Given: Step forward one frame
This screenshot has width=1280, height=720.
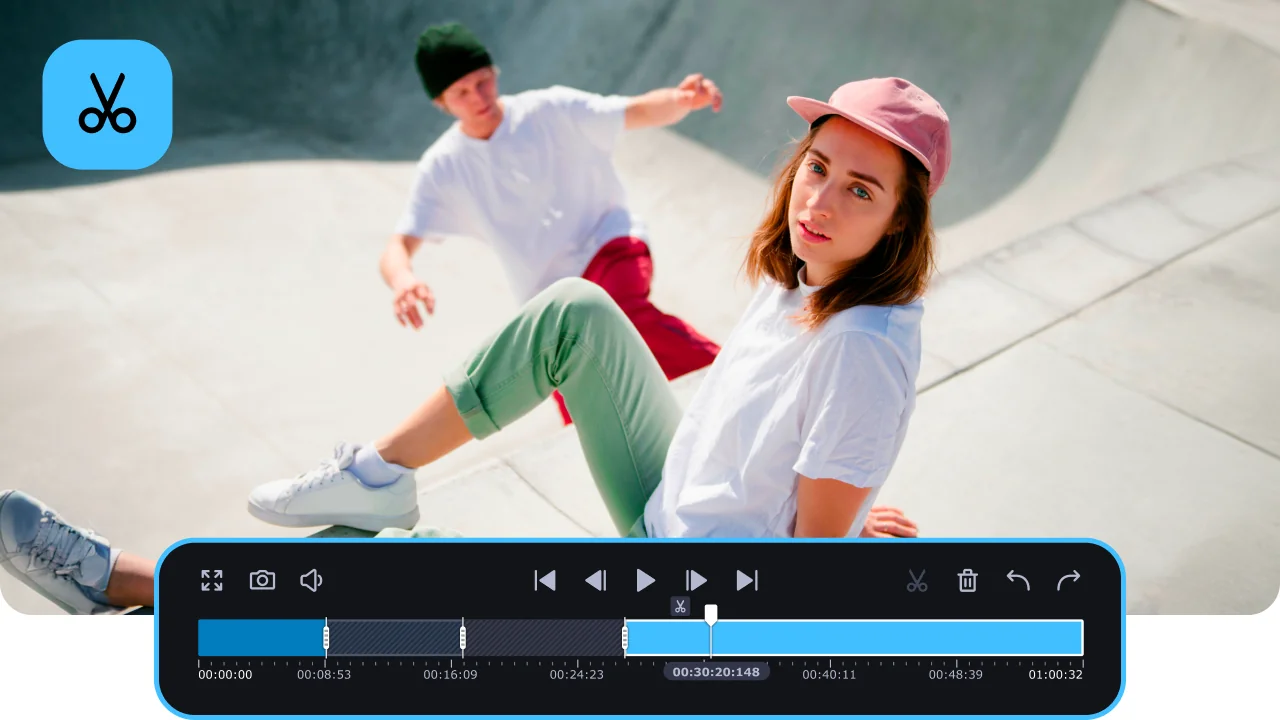Looking at the screenshot, I should [x=696, y=580].
